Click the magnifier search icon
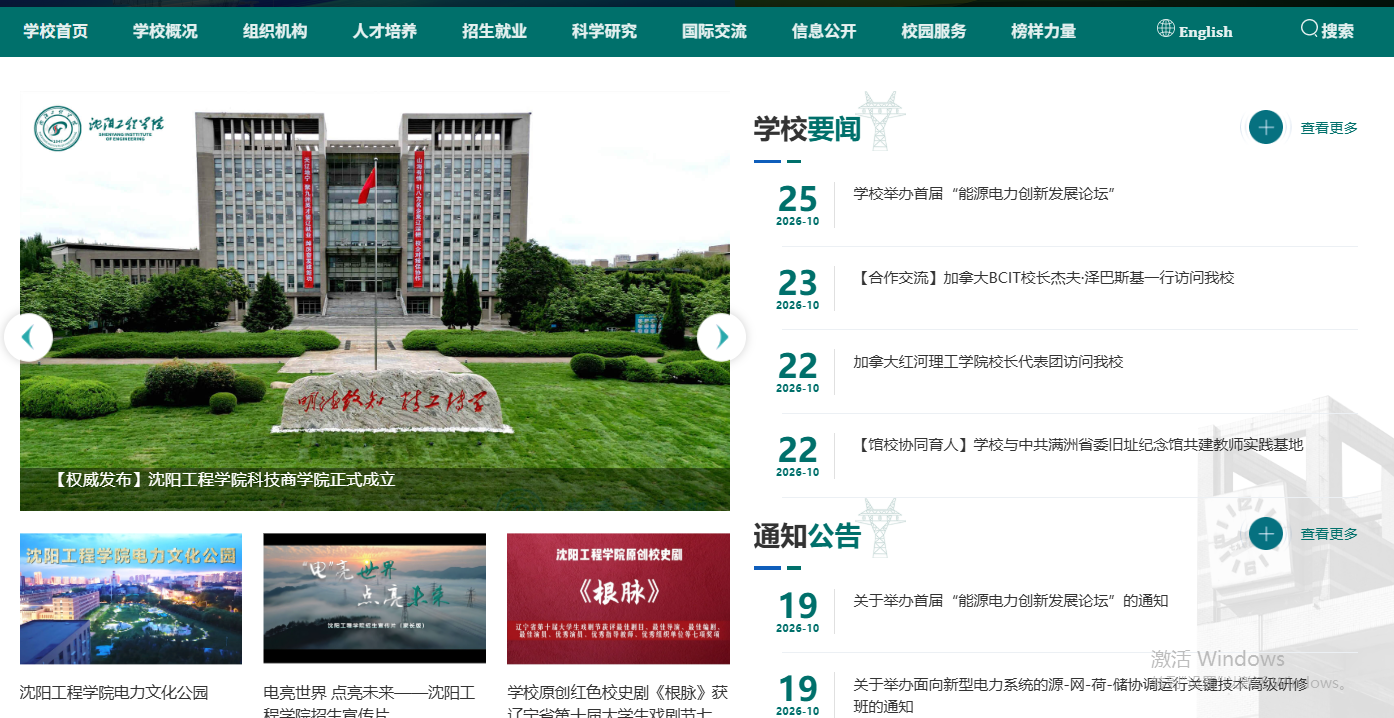This screenshot has width=1394, height=718. coord(1309,28)
